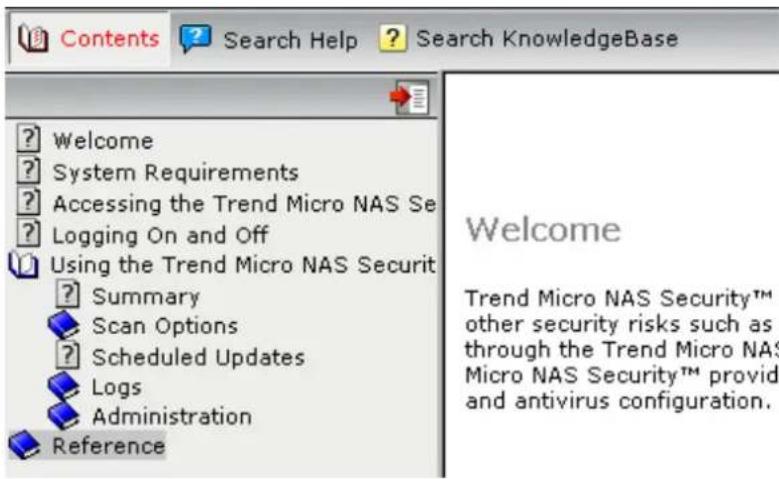Open the Contents tab
This screenshot has width=779, height=479.
89,39
